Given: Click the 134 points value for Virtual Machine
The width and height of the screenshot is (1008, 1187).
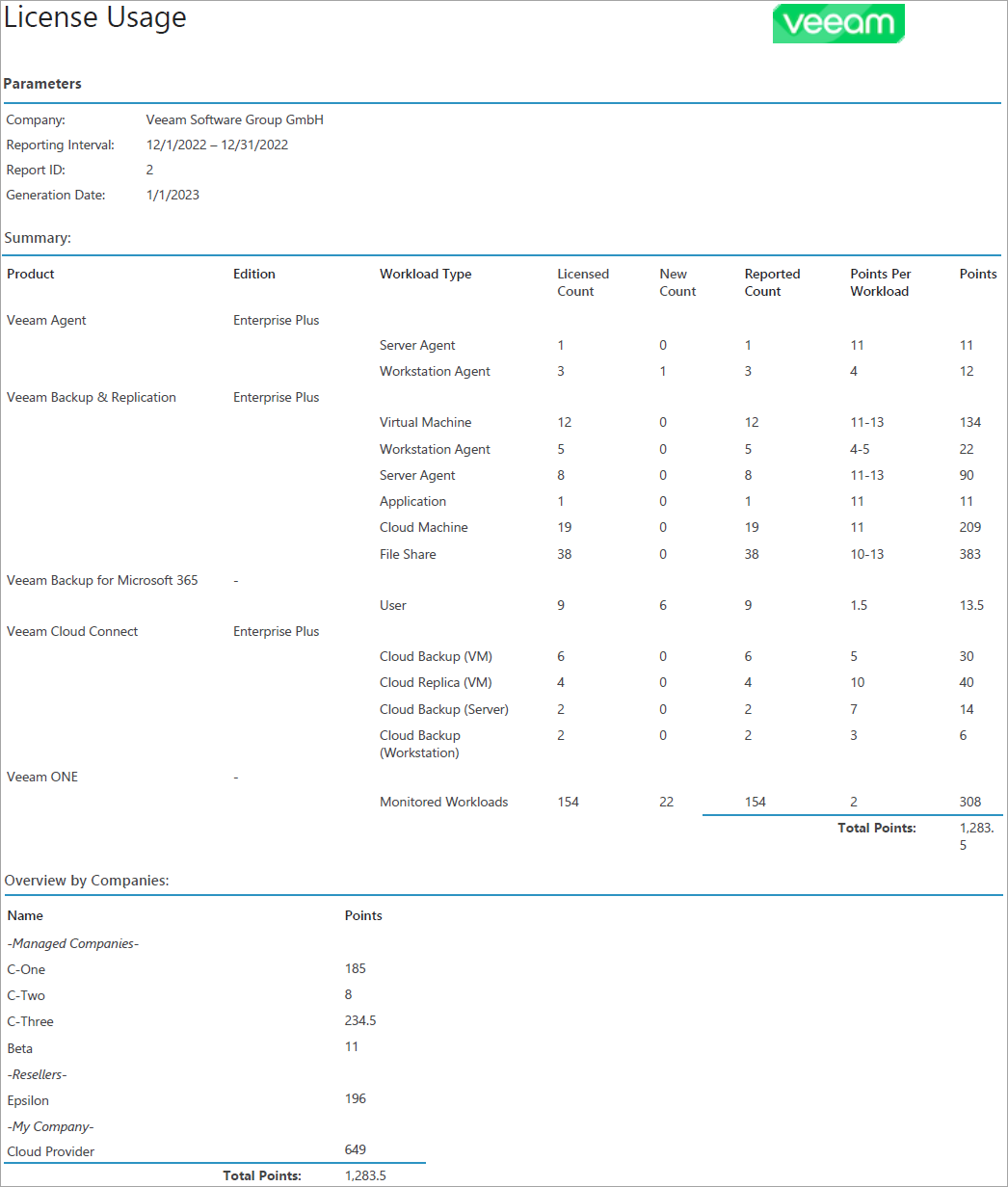Looking at the screenshot, I should [x=970, y=422].
